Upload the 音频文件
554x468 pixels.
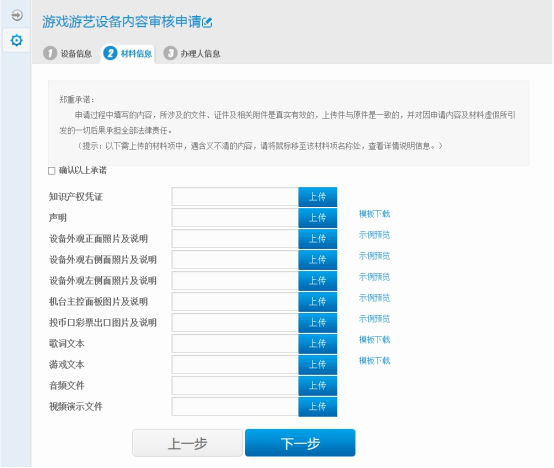(x=317, y=385)
